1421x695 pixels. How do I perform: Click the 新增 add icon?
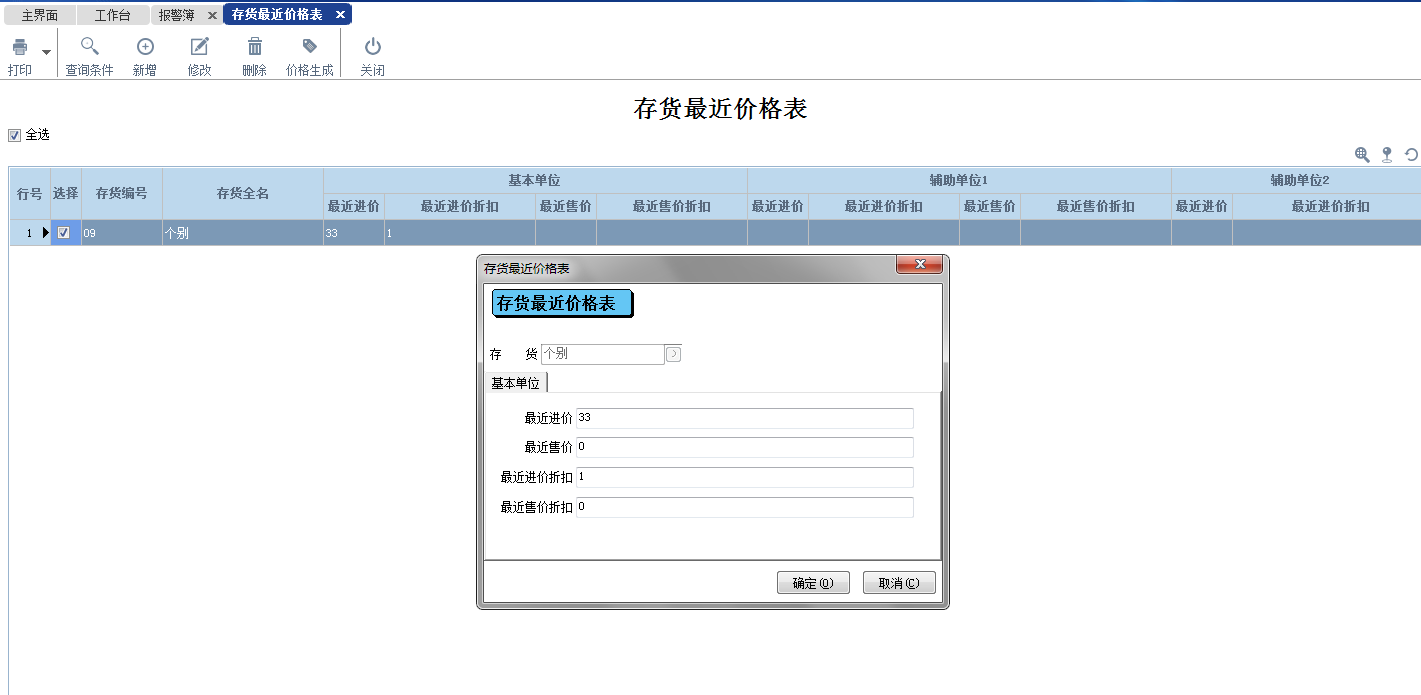145,47
